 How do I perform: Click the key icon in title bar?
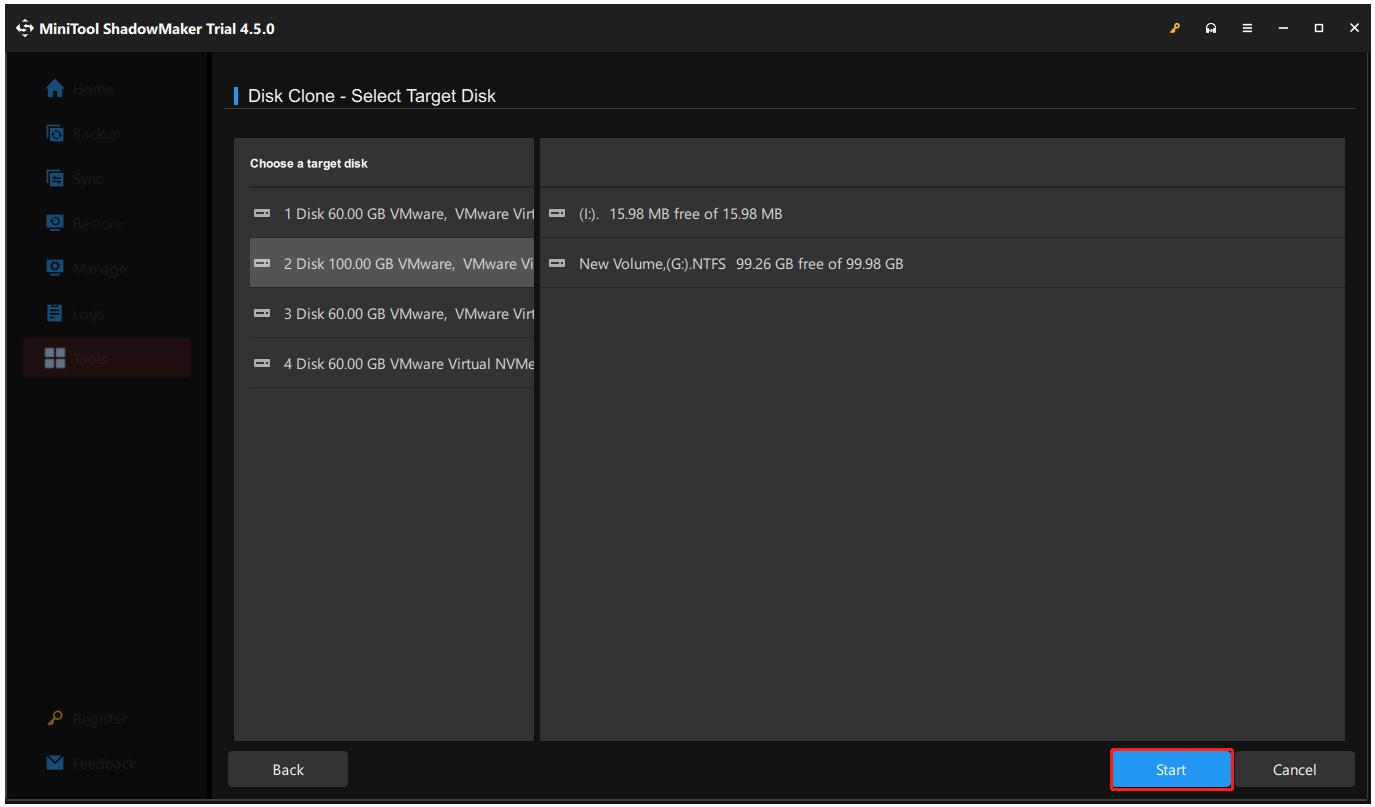[x=1175, y=29]
